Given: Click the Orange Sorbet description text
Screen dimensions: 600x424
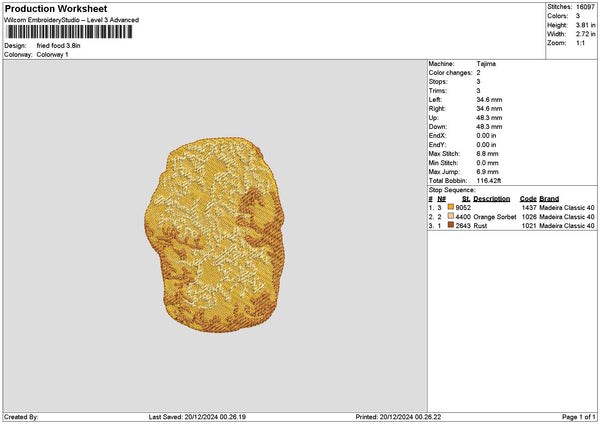Looking at the screenshot, I should click(x=495, y=217).
